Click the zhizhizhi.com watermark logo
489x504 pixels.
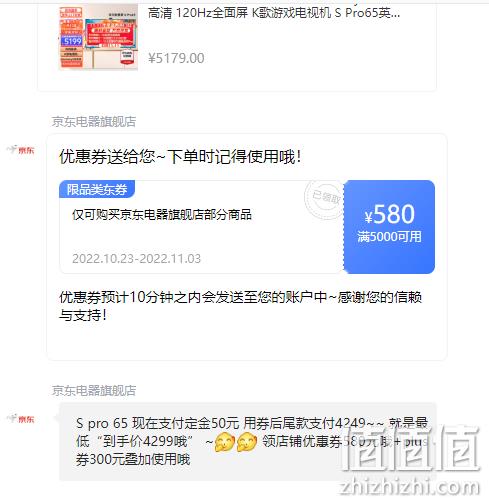tap(410, 488)
